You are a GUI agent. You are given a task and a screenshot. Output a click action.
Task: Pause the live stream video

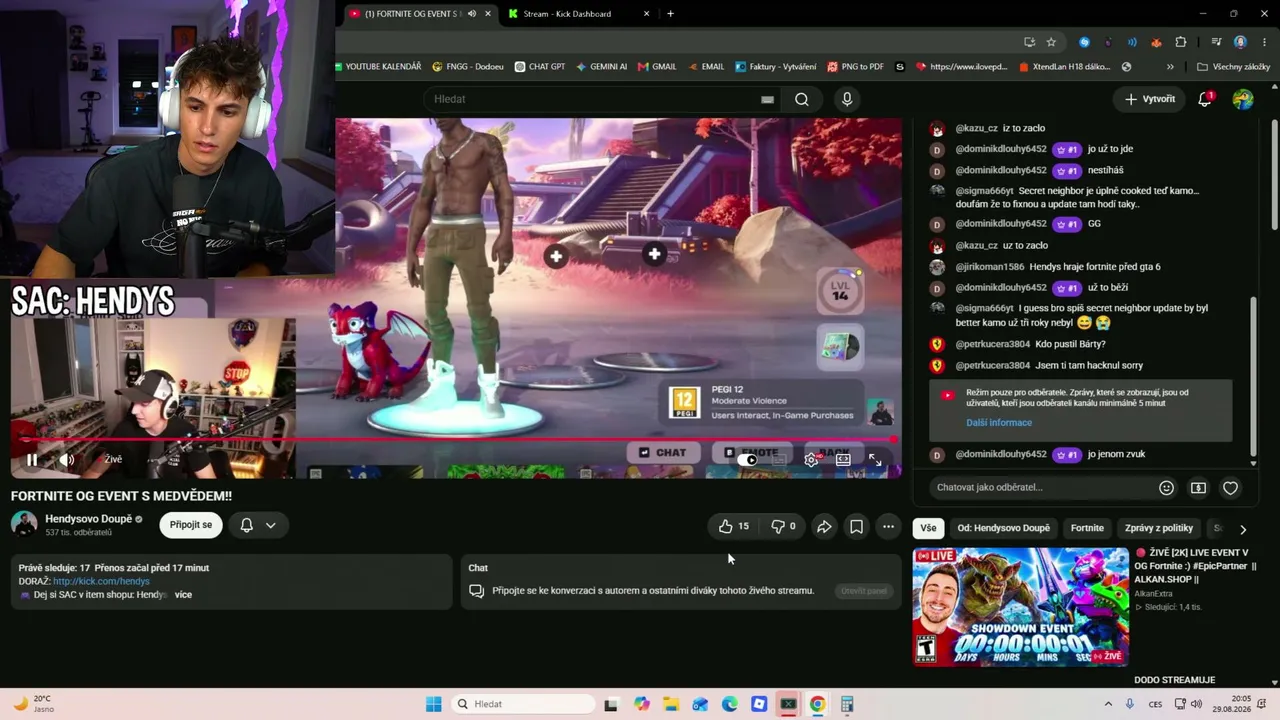(32, 460)
